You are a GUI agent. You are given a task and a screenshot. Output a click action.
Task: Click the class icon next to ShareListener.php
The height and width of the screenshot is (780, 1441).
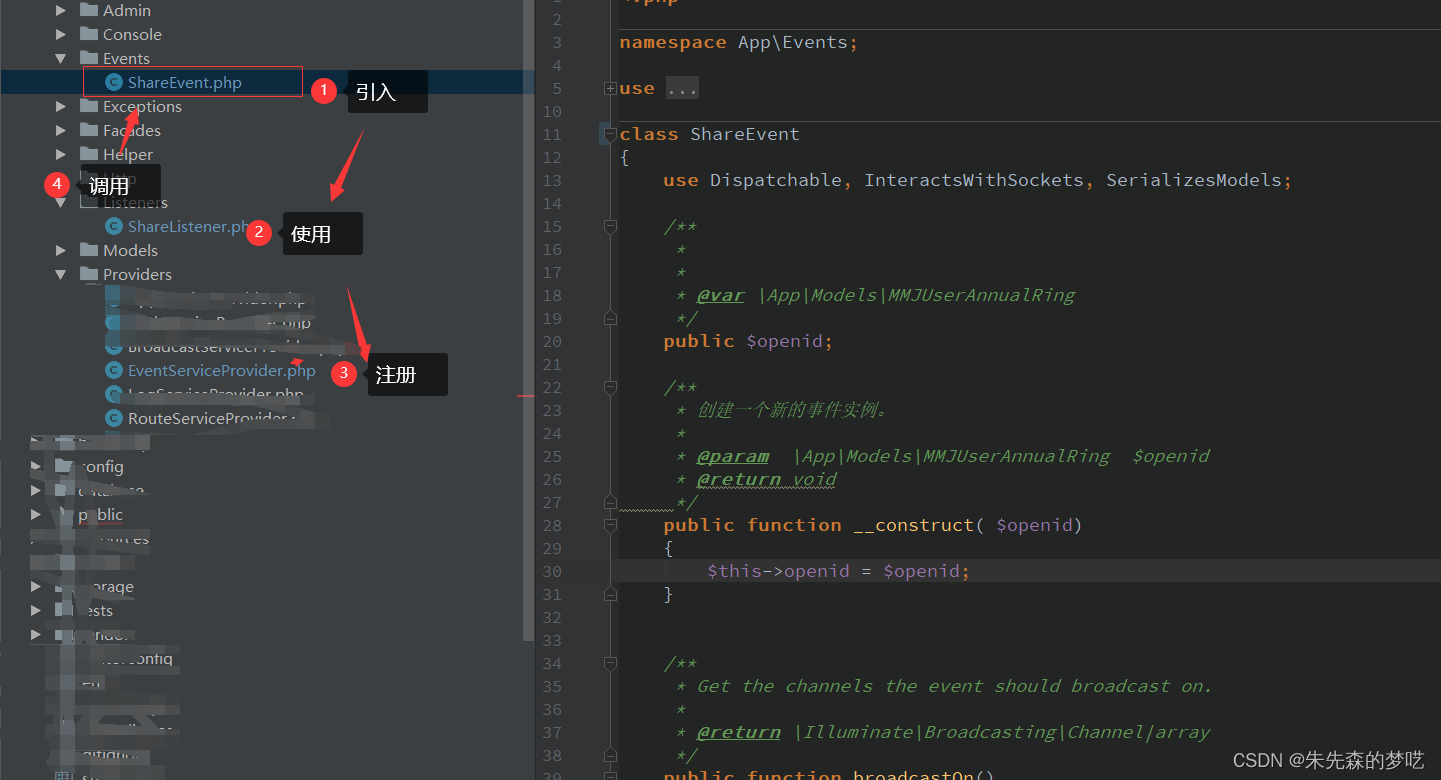pos(114,226)
